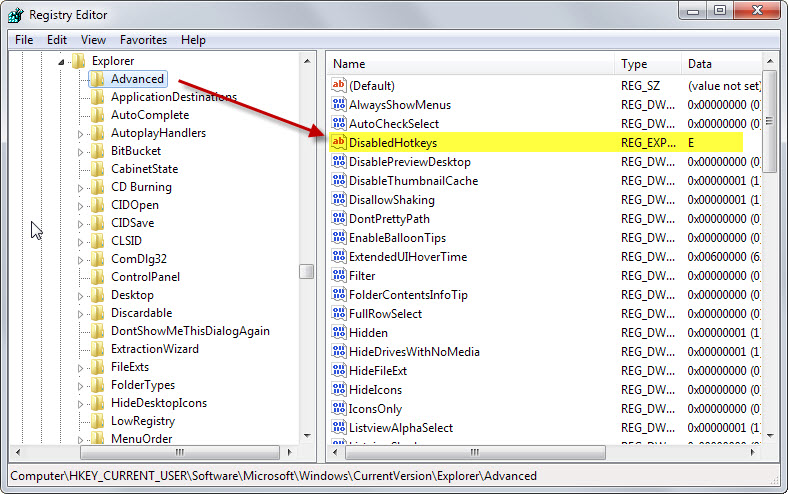Select the ControlPanel key
Viewport: 788px width, 494px height.
145,277
